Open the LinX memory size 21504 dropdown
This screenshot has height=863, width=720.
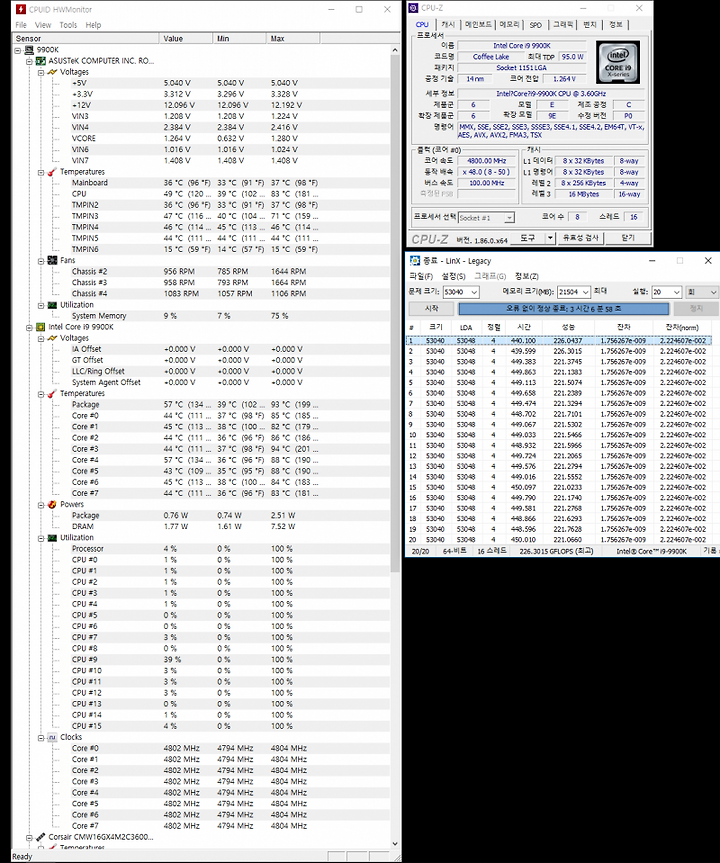click(x=585, y=292)
